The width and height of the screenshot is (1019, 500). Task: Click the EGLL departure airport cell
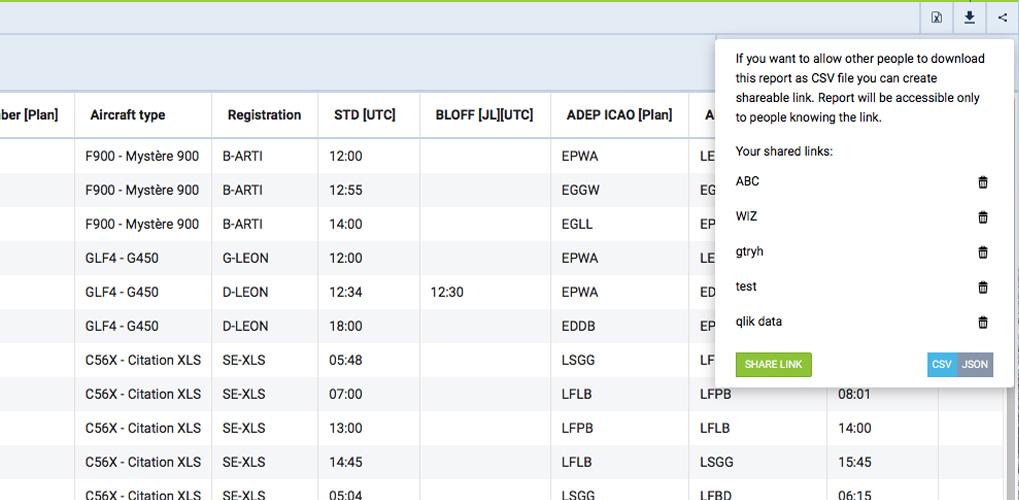tap(619, 224)
